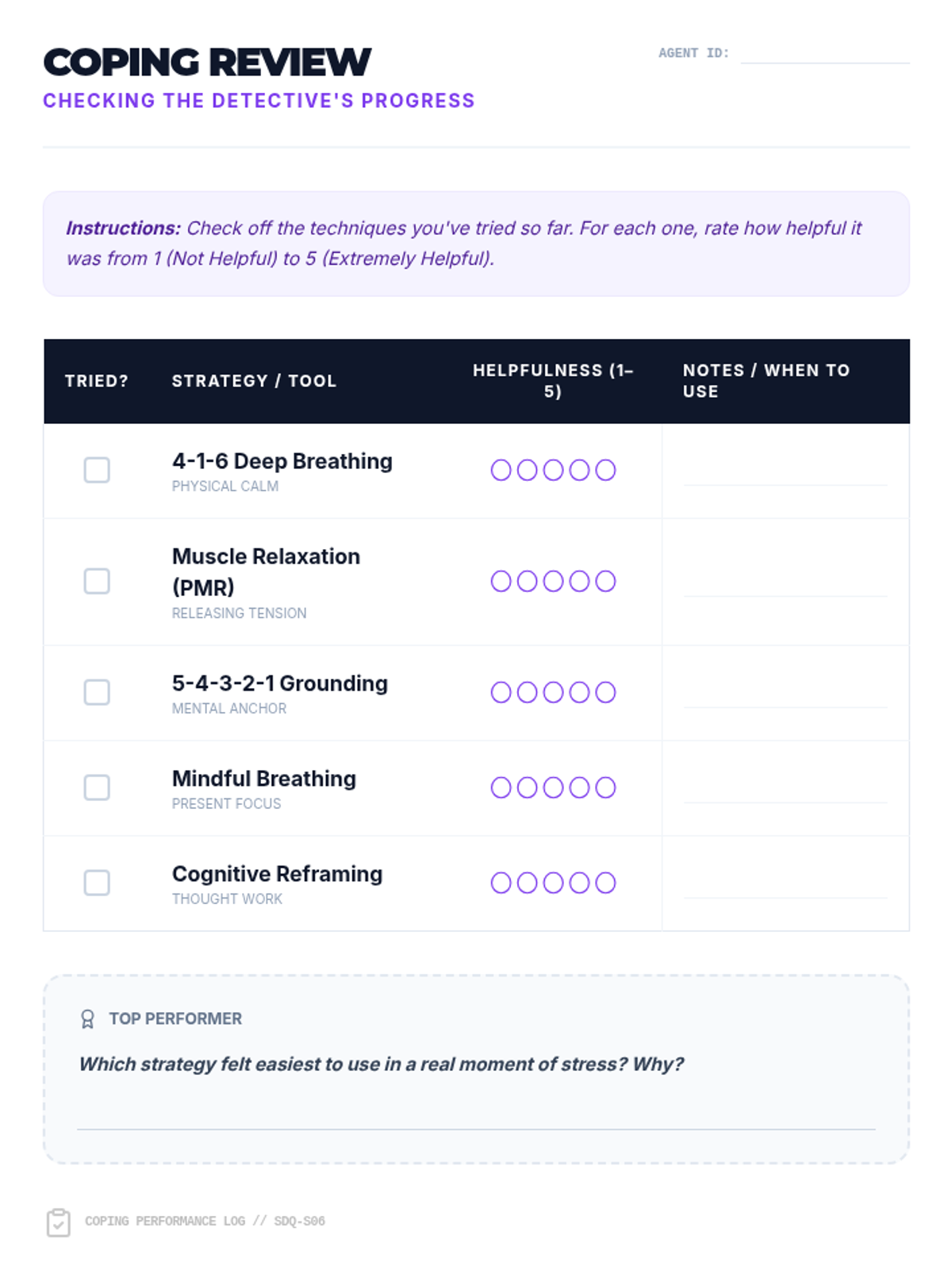Check the Muscle Relaxation (PMR) tried box
This screenshot has width=952, height=1270.
[97, 581]
